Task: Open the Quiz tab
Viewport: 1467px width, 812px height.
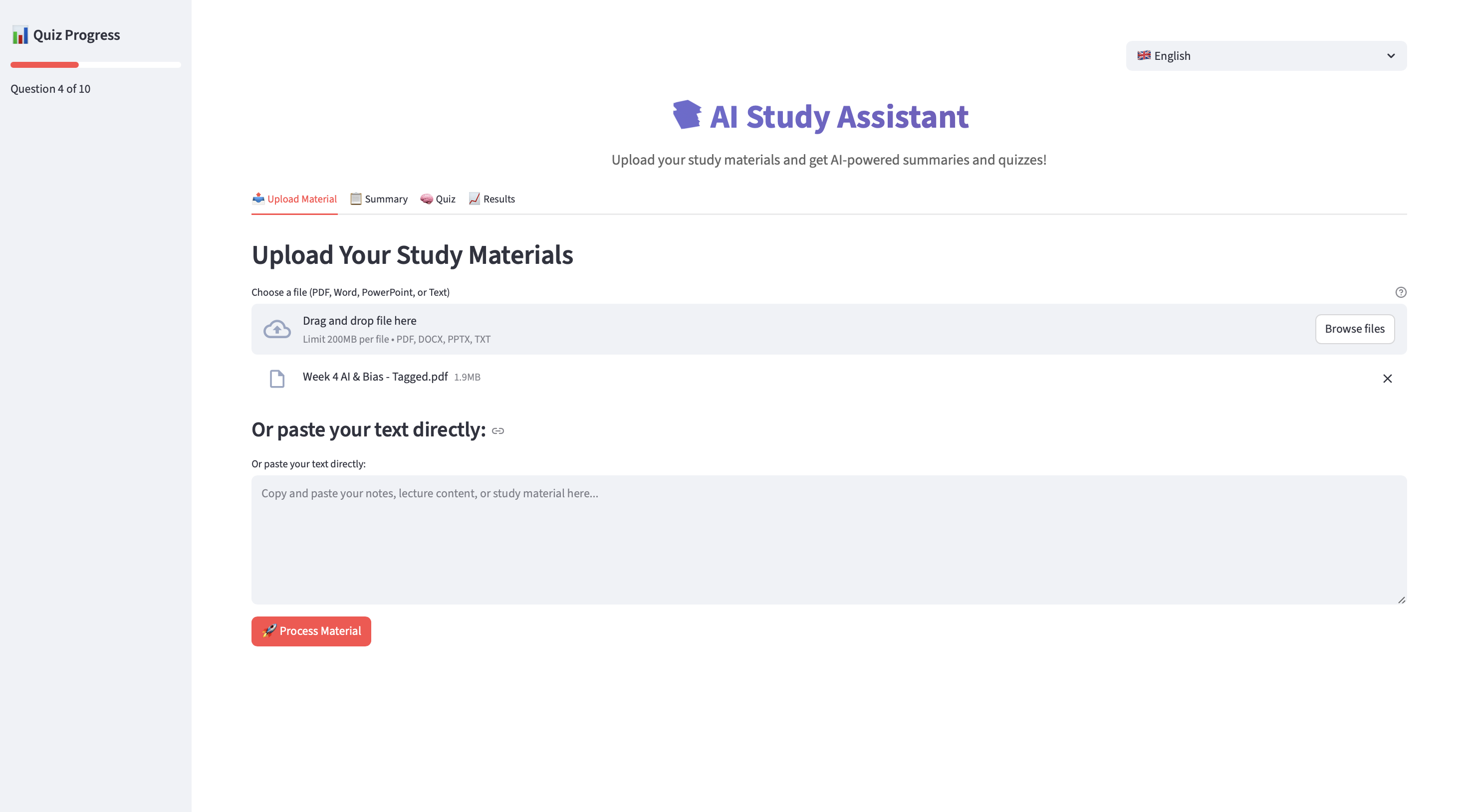Action: (438, 199)
